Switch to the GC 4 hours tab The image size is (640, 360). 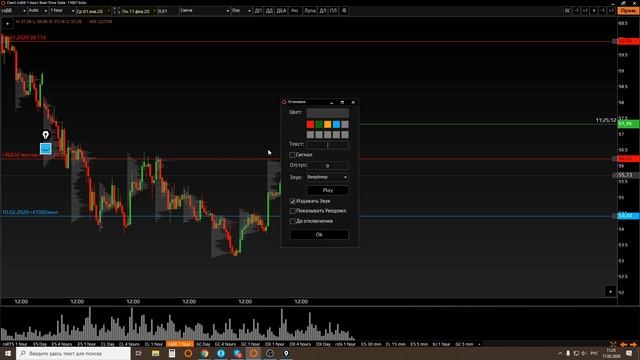click(225, 344)
